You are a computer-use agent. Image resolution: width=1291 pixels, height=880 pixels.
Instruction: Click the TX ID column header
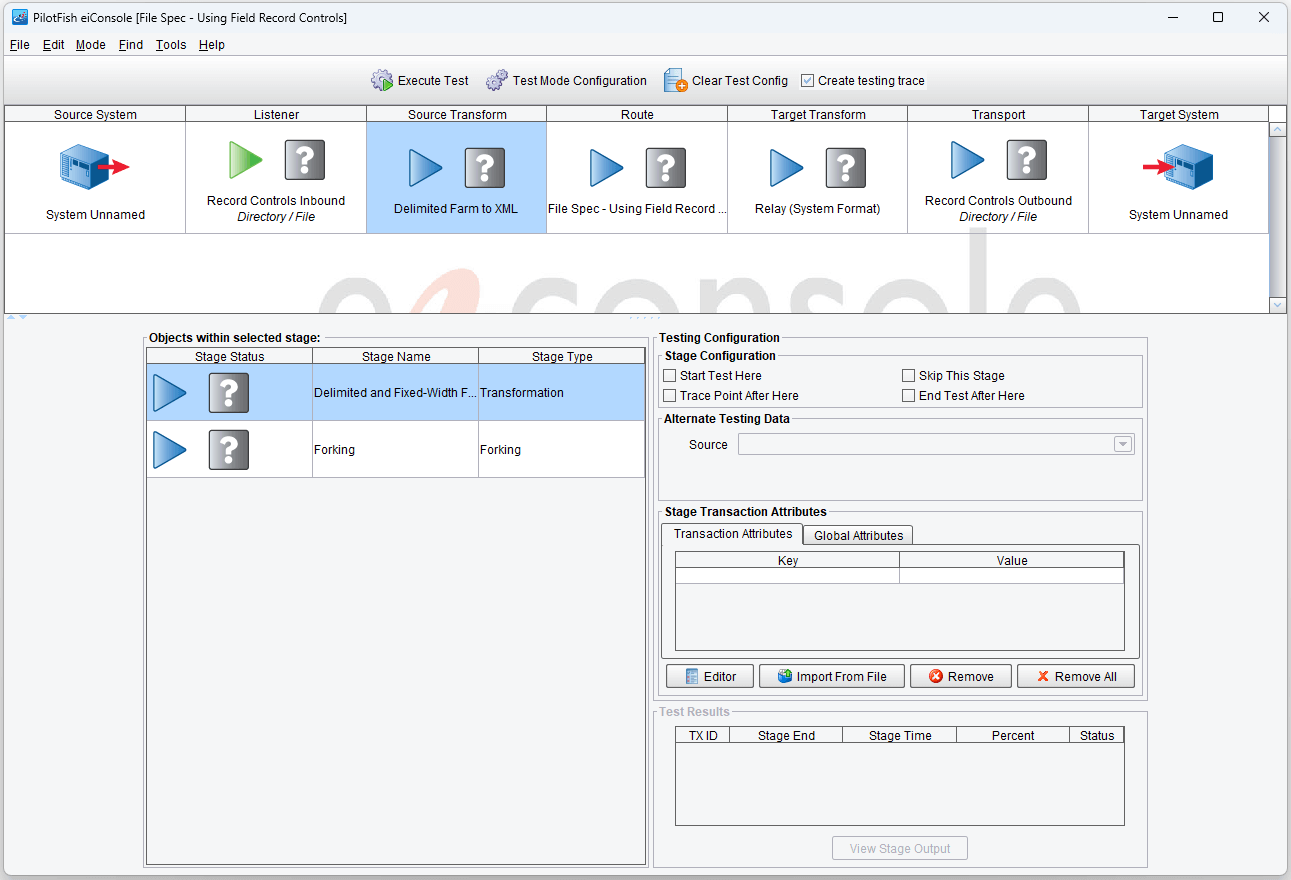(703, 736)
